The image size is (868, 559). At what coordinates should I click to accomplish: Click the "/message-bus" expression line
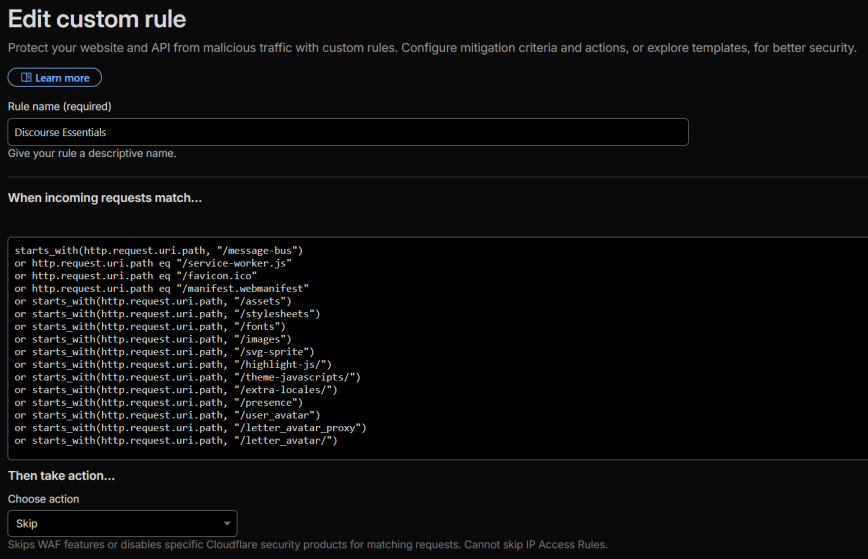[x=158, y=249]
